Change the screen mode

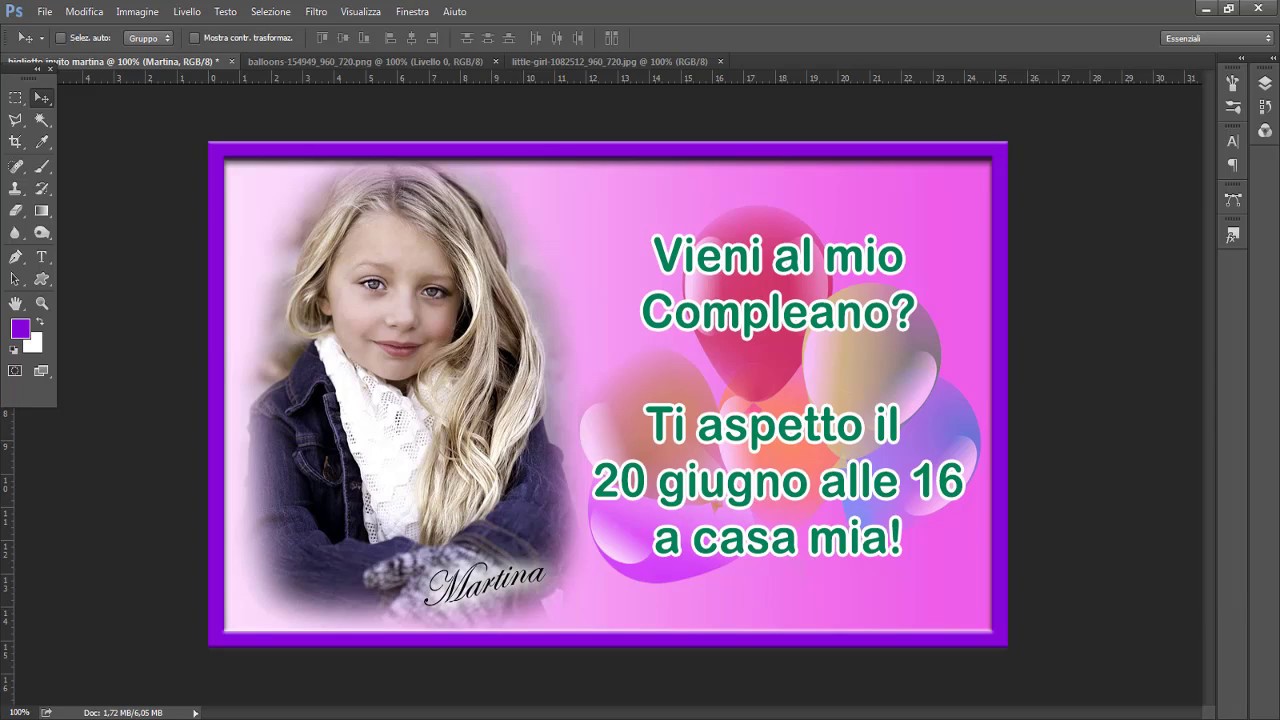(41, 371)
